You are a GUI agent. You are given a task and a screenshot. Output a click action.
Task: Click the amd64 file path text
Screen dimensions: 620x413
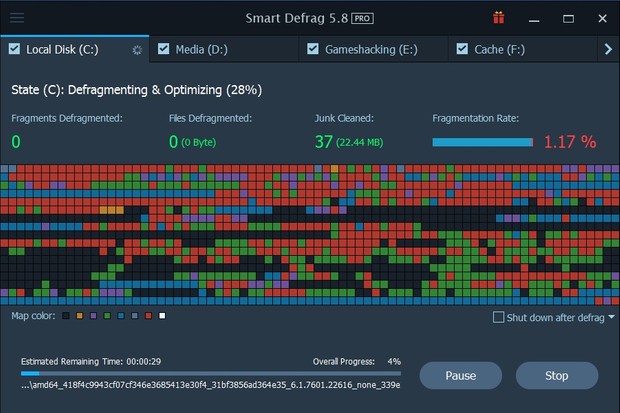point(211,385)
